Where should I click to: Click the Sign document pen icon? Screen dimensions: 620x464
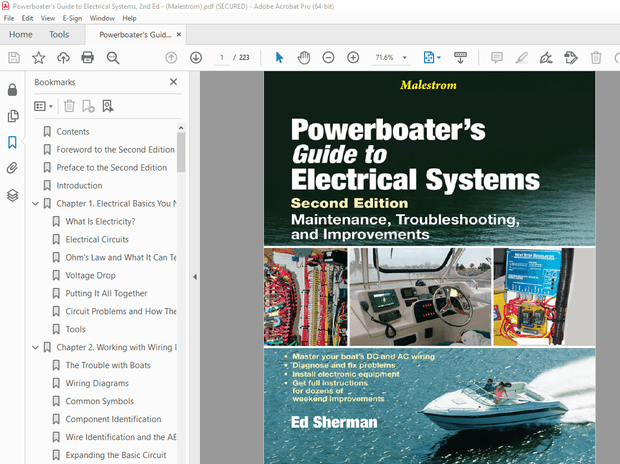(x=546, y=58)
